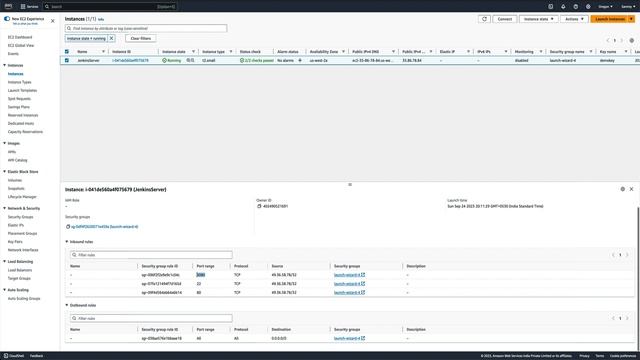Click the Info link beside Instances heading

101,19
